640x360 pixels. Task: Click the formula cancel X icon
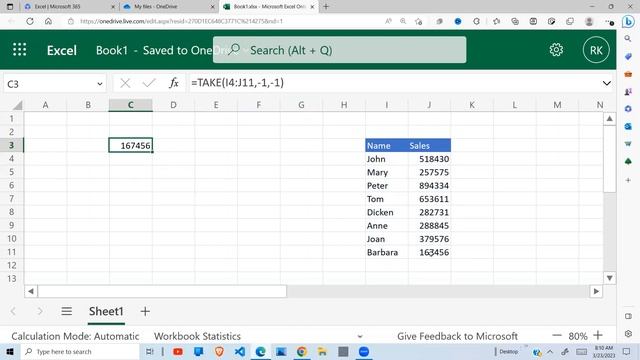[125, 83]
